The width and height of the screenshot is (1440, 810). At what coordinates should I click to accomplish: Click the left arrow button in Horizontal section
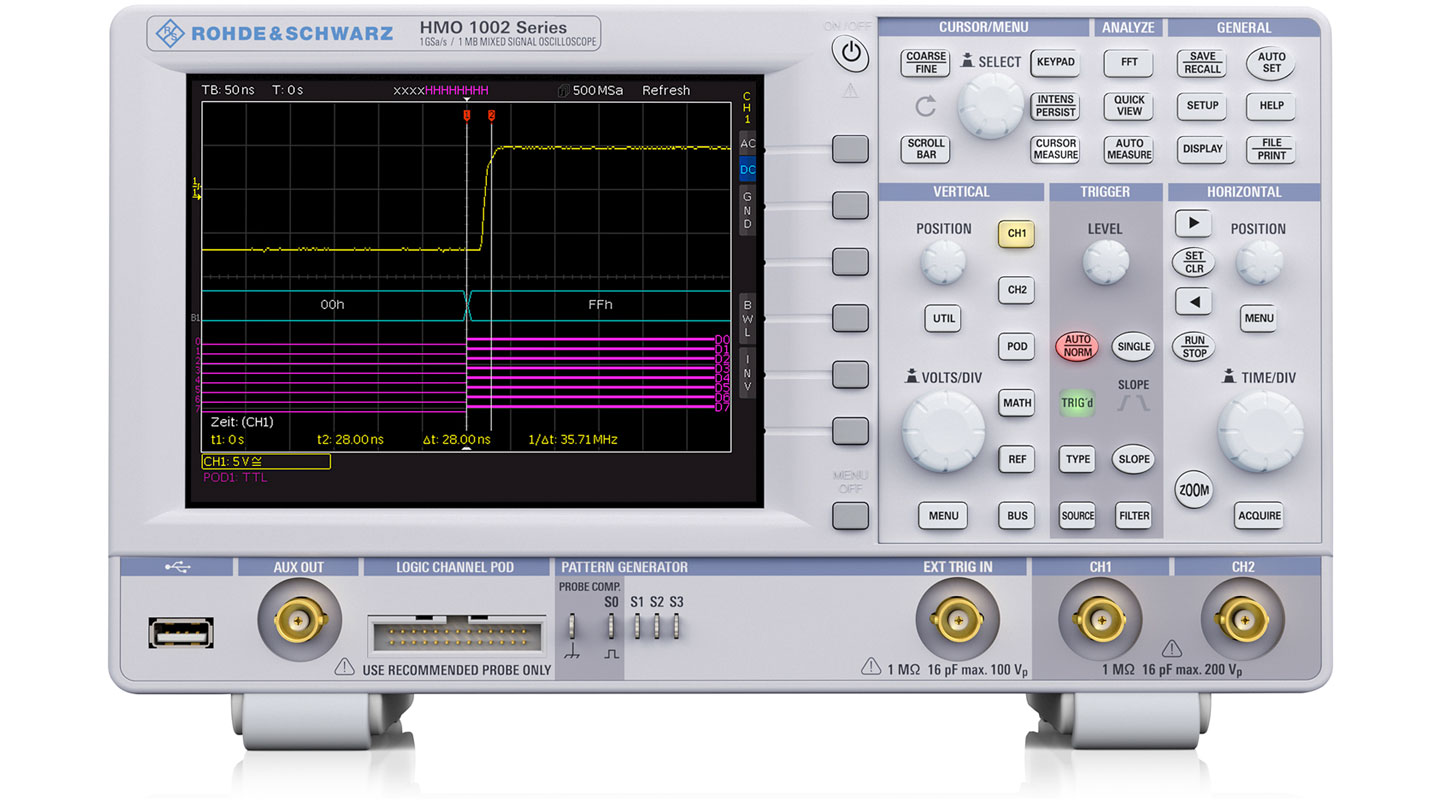pos(1191,302)
